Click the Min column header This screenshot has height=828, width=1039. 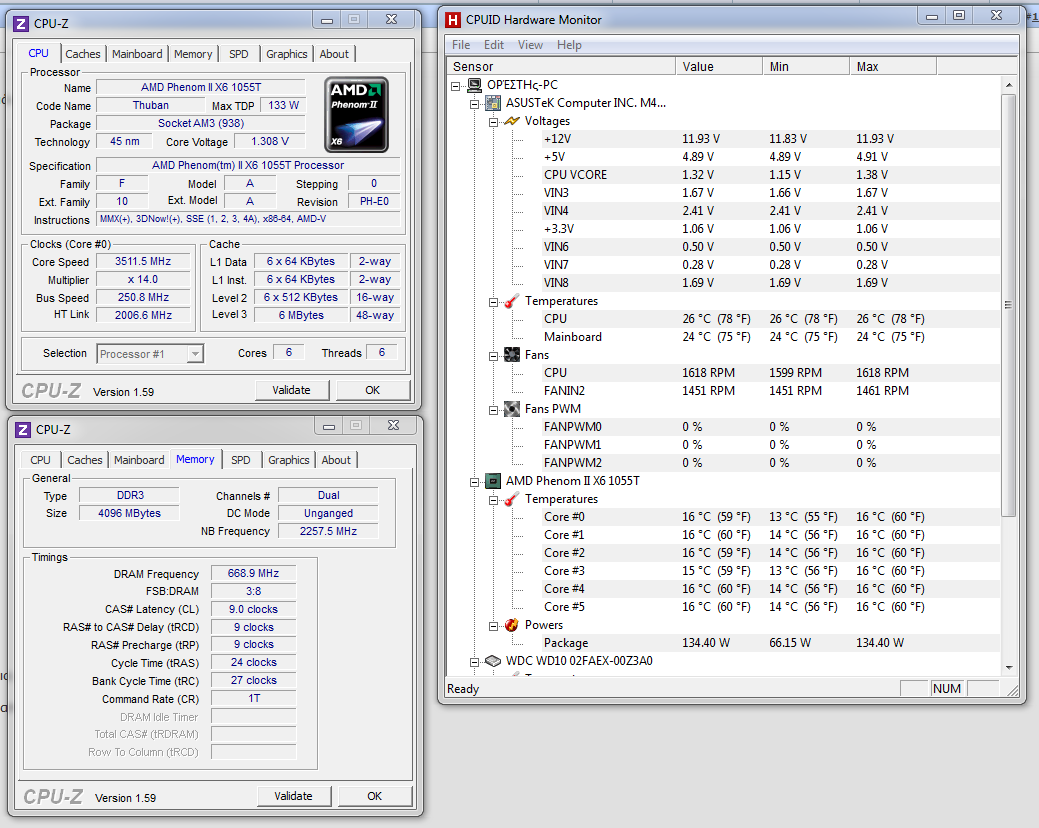(806, 67)
